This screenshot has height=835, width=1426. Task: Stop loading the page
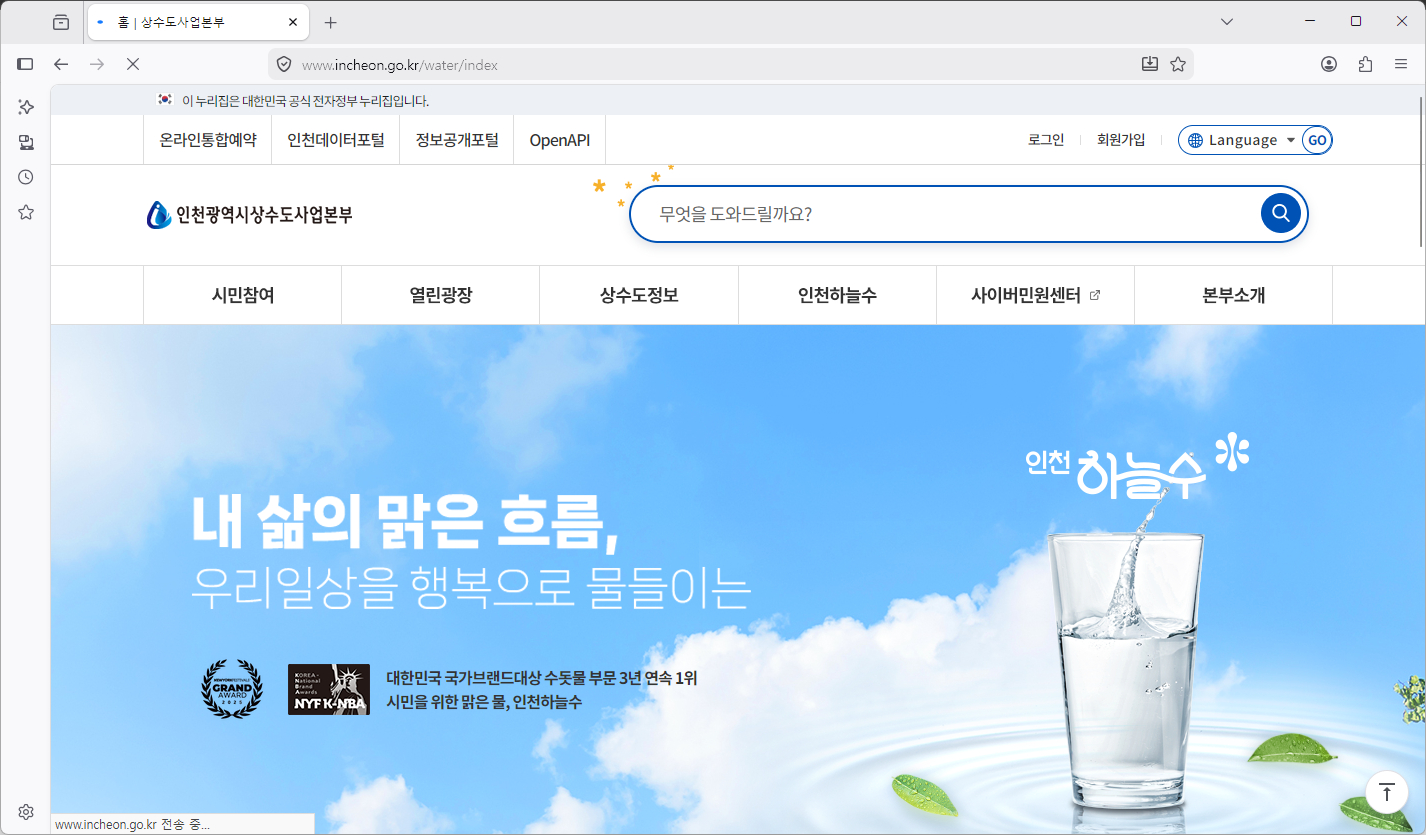(132, 64)
